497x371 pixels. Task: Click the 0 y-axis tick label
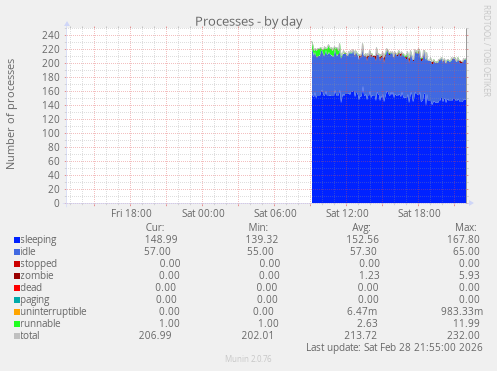(x=57, y=203)
